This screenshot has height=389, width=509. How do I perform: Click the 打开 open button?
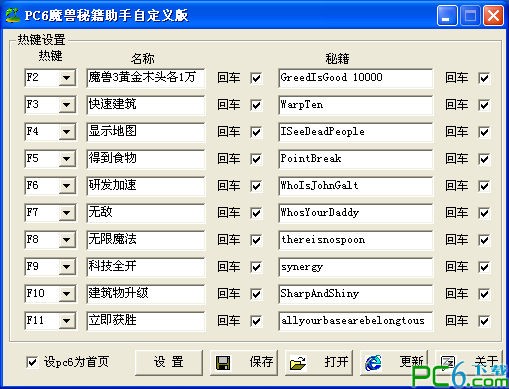[319, 362]
